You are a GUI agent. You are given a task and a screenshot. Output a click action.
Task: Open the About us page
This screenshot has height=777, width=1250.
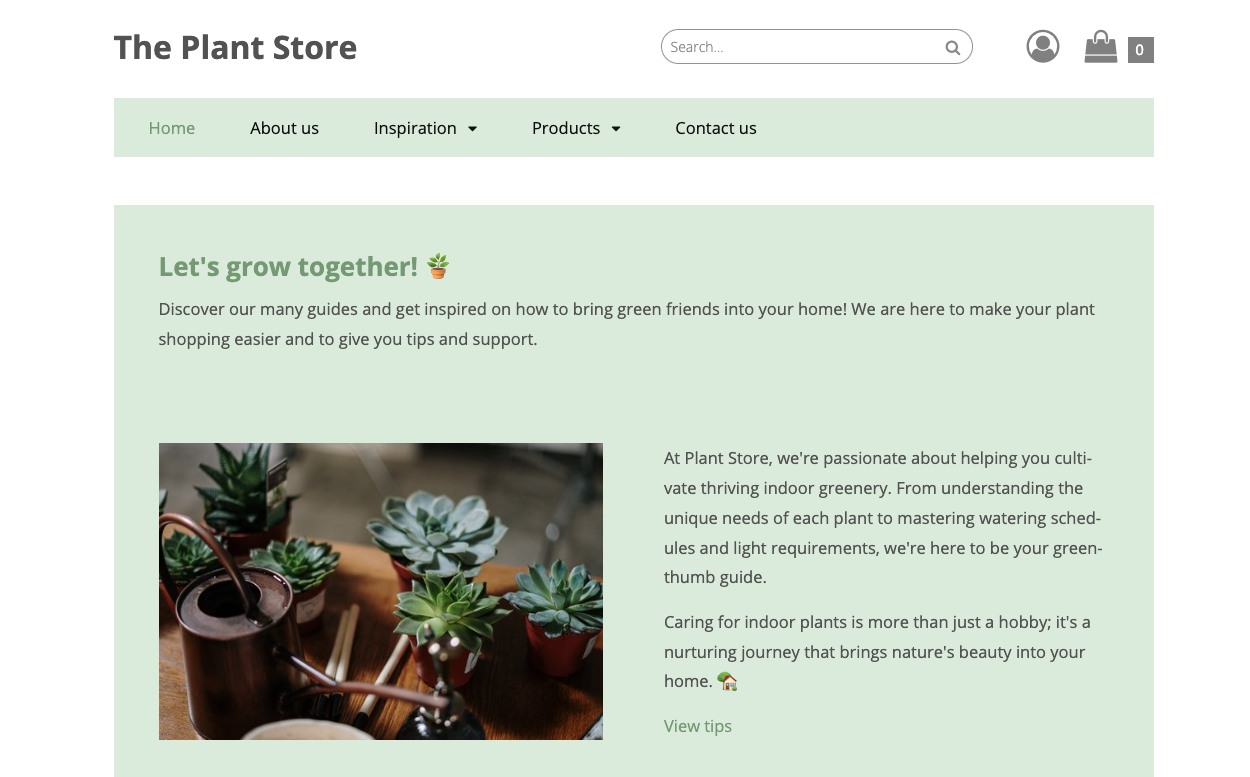[284, 128]
